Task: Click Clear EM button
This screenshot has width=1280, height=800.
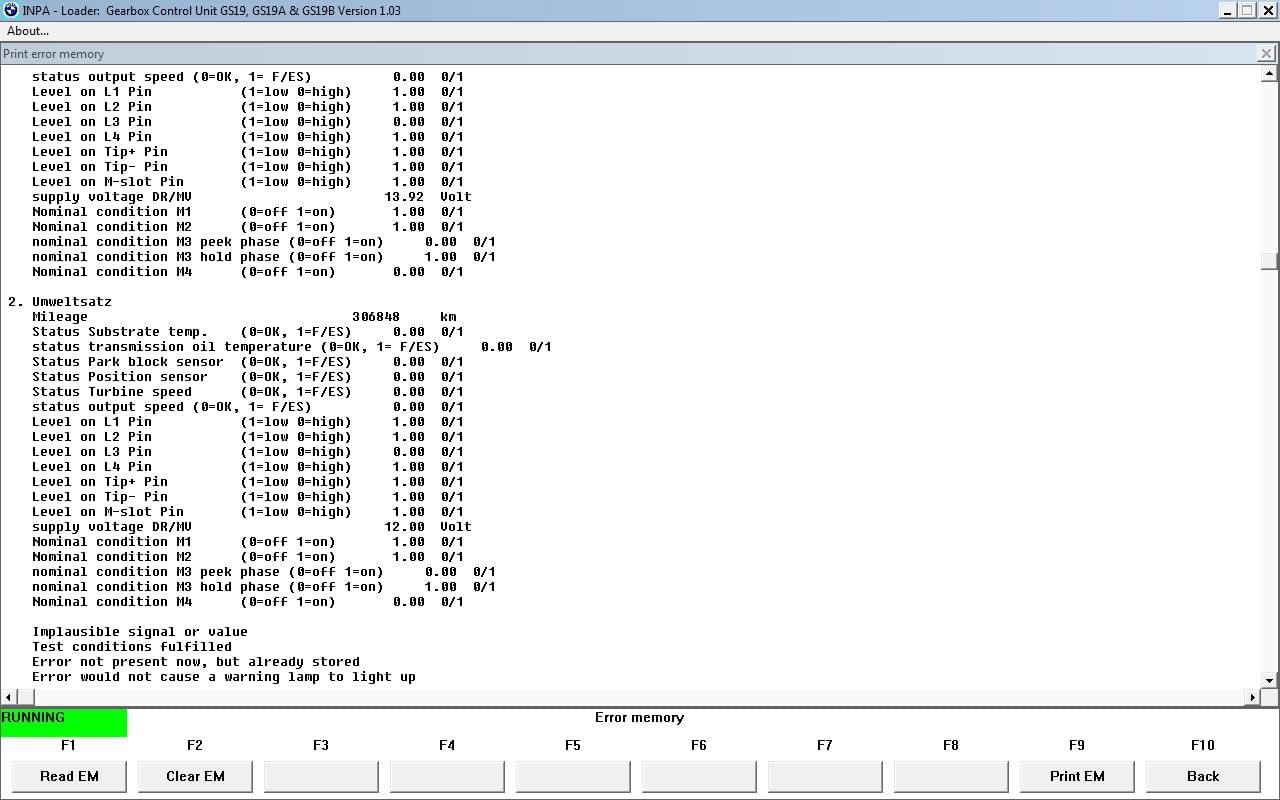Action: click(195, 776)
